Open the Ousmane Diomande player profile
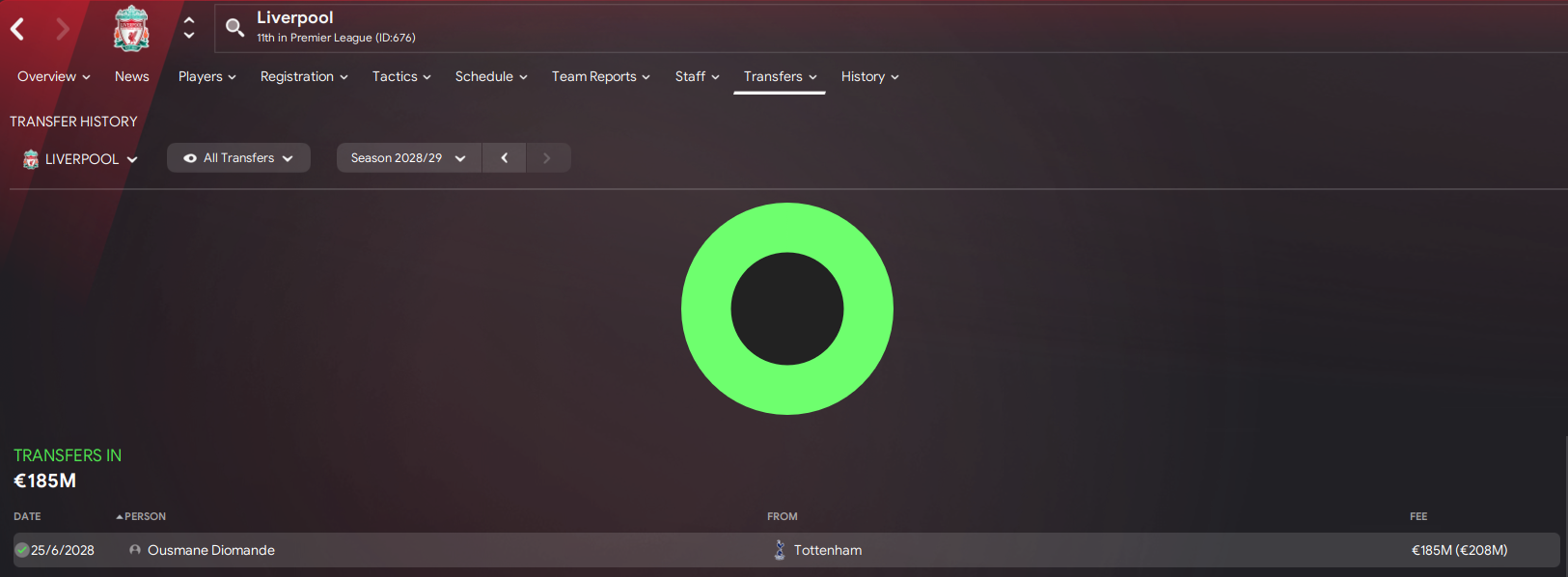The image size is (1568, 577). pyautogui.click(x=211, y=550)
